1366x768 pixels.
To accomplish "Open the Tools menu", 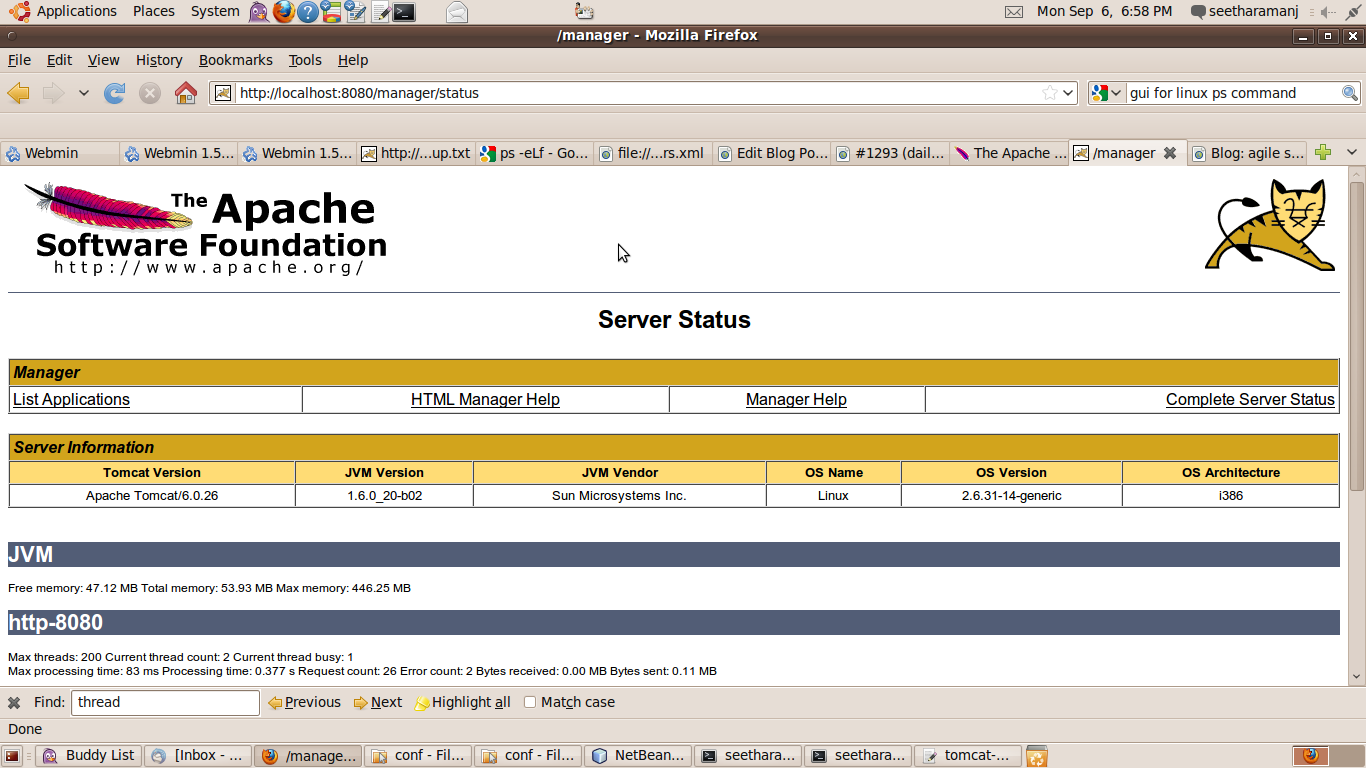I will coord(305,60).
